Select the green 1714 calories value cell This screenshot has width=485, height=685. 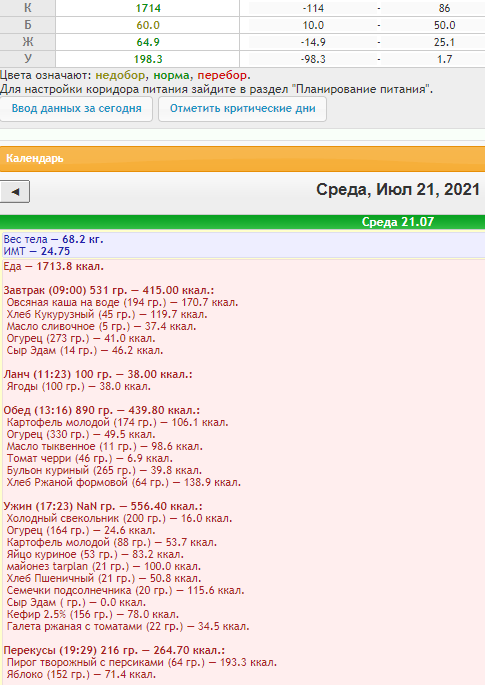point(148,8)
